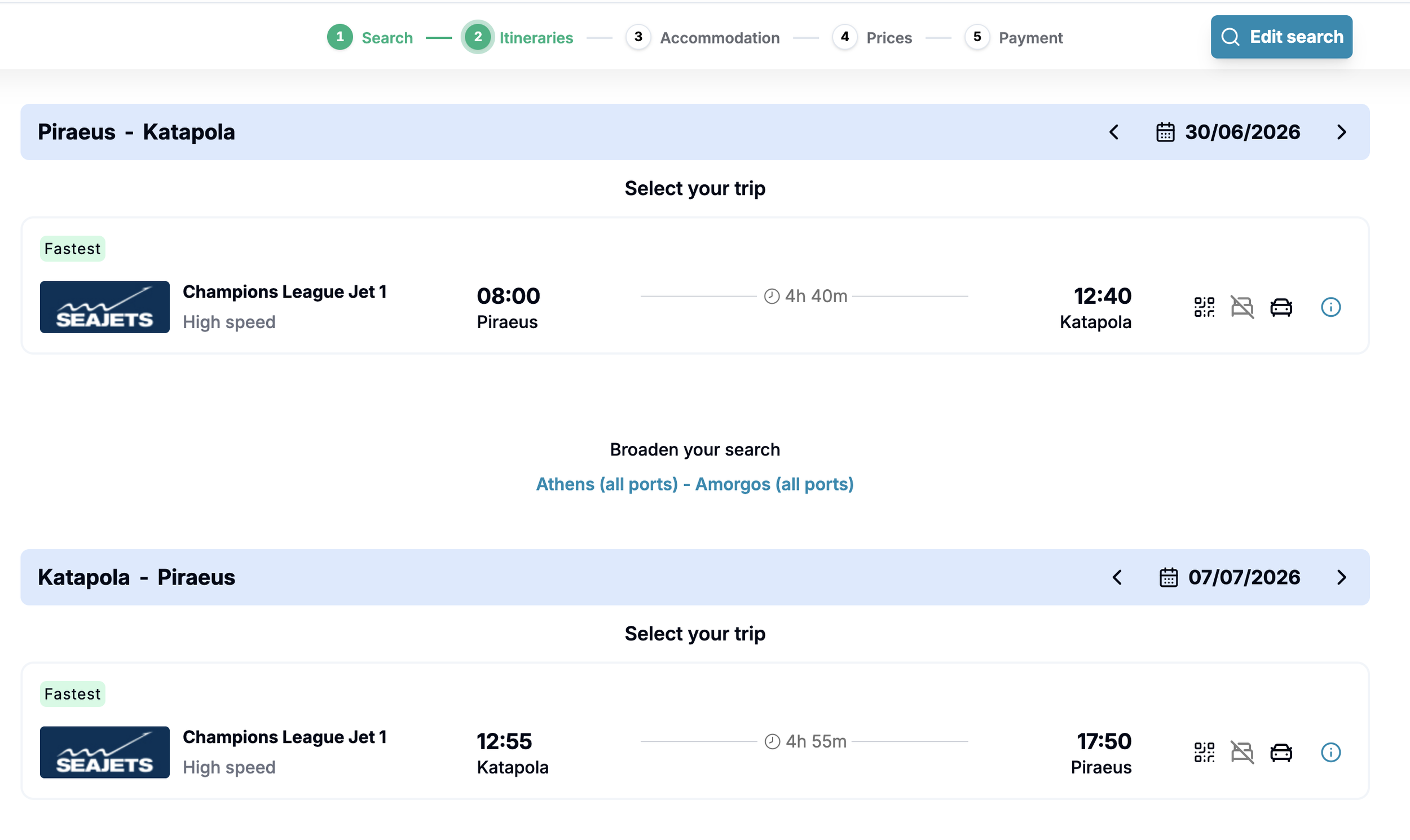The height and width of the screenshot is (840, 1410).
Task: Click SEAJETS logo on the return trip
Action: pyautogui.click(x=105, y=752)
